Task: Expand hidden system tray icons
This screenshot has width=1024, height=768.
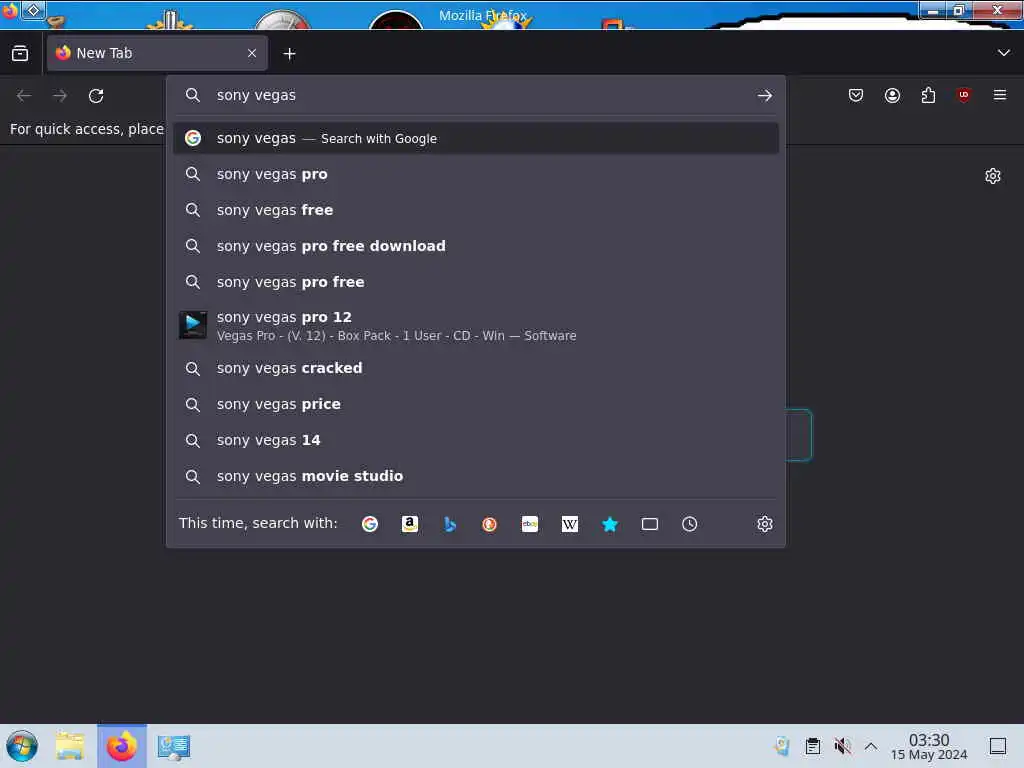Action: tap(871, 746)
